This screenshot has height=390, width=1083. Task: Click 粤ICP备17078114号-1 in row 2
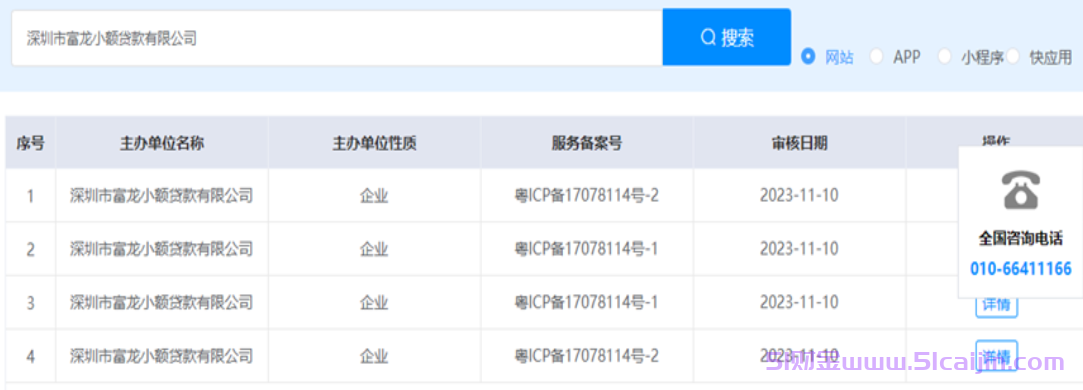pos(587,248)
